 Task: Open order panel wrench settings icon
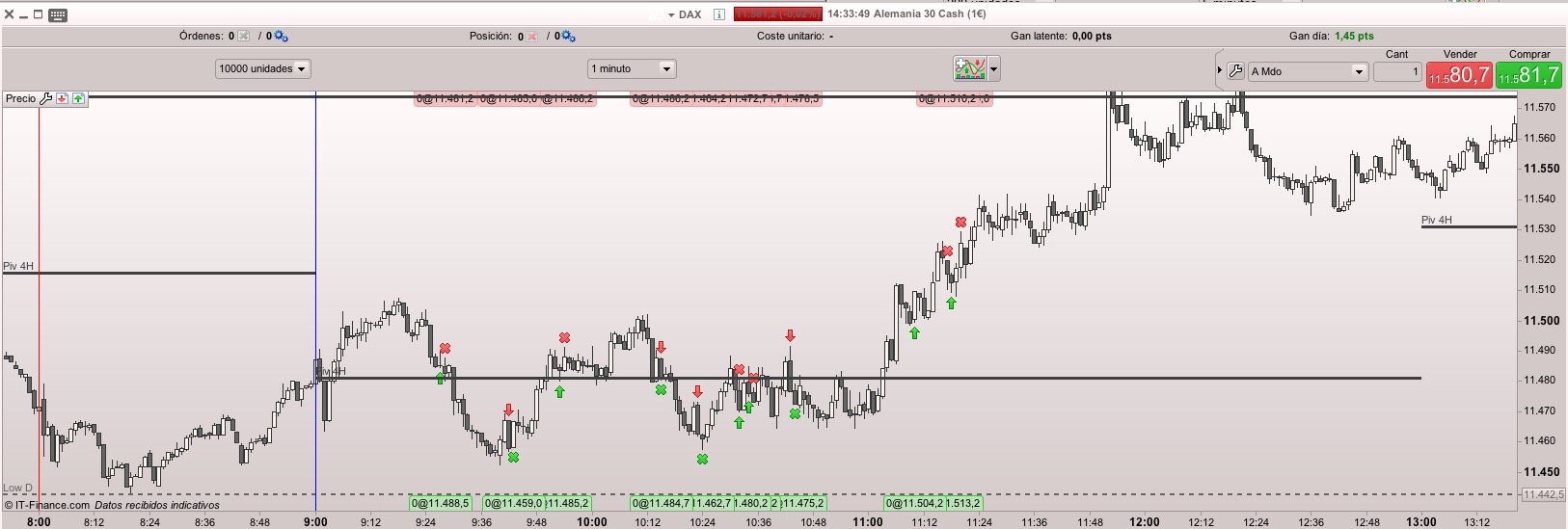(1235, 71)
